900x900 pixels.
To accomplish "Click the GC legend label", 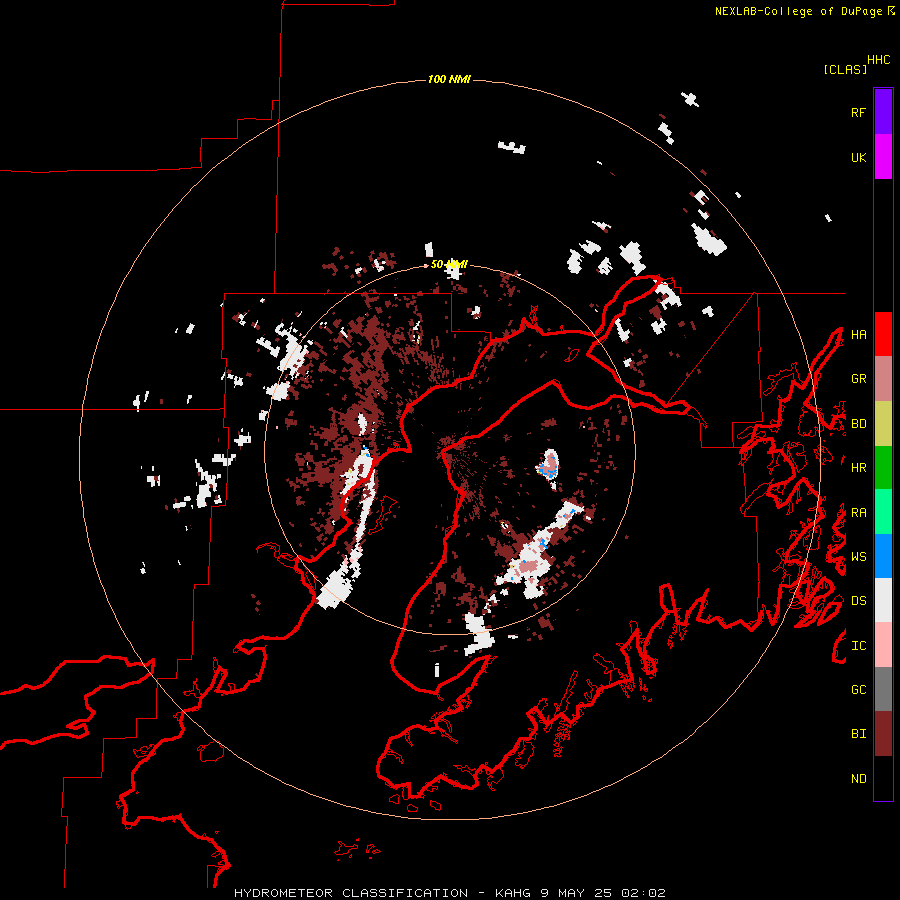I will (858, 689).
